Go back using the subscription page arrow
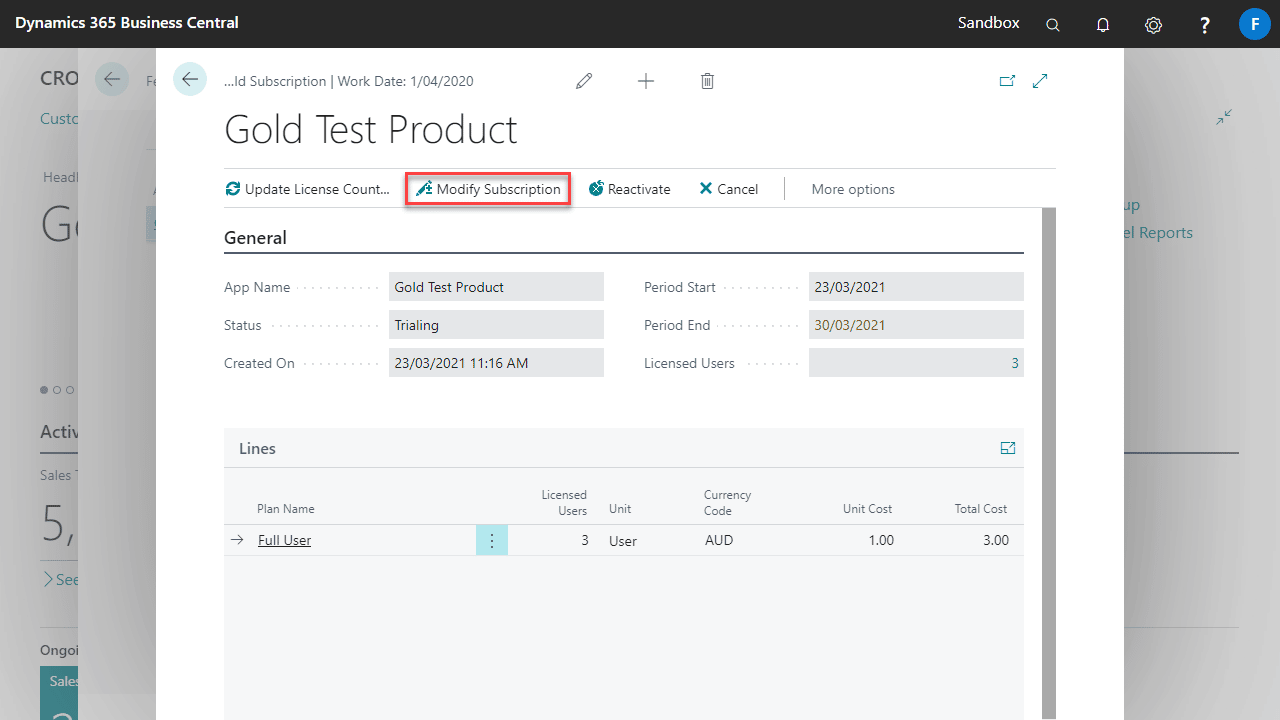This screenshot has width=1280, height=720. click(190, 79)
